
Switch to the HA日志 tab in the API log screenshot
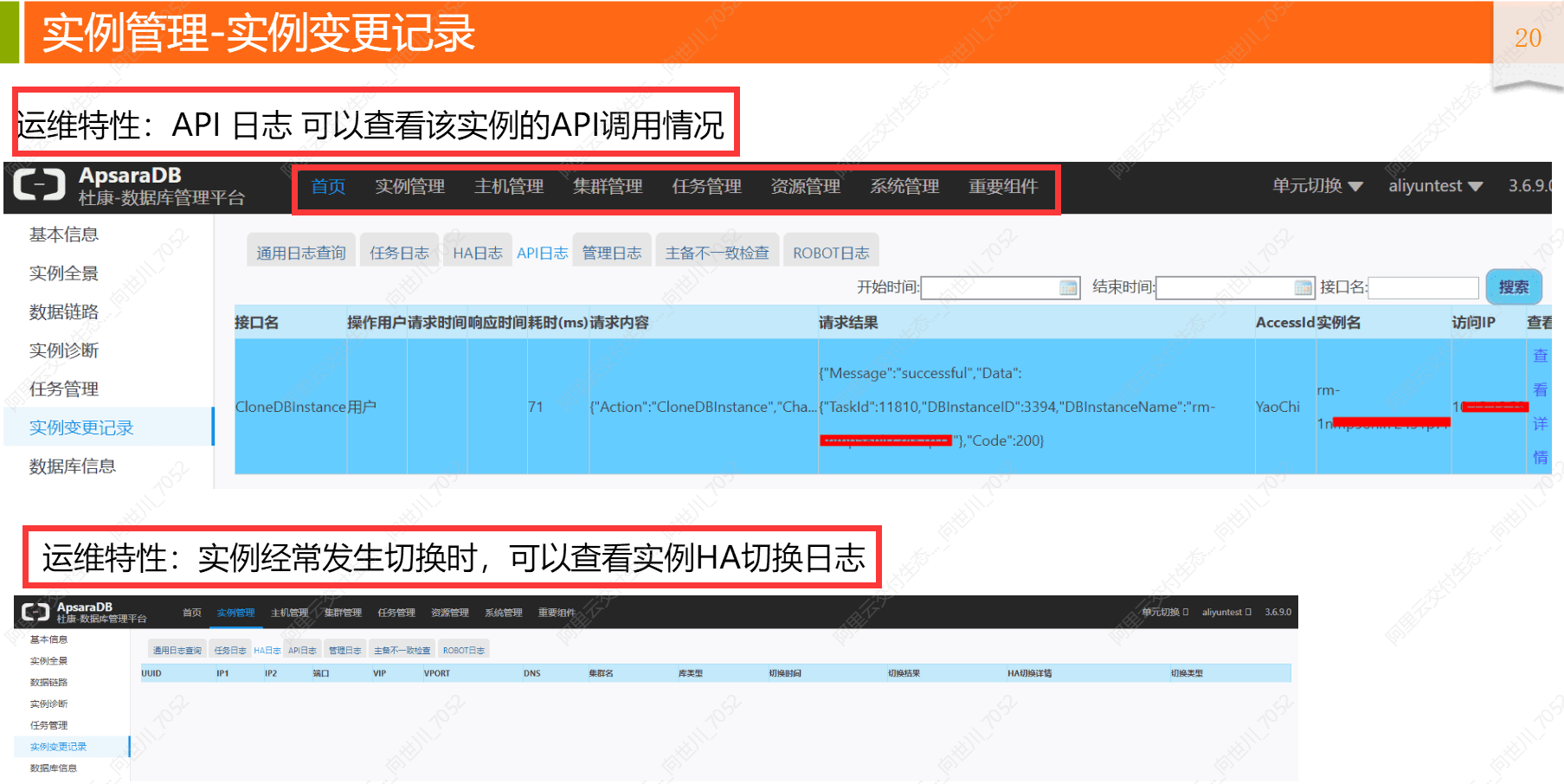[478, 252]
